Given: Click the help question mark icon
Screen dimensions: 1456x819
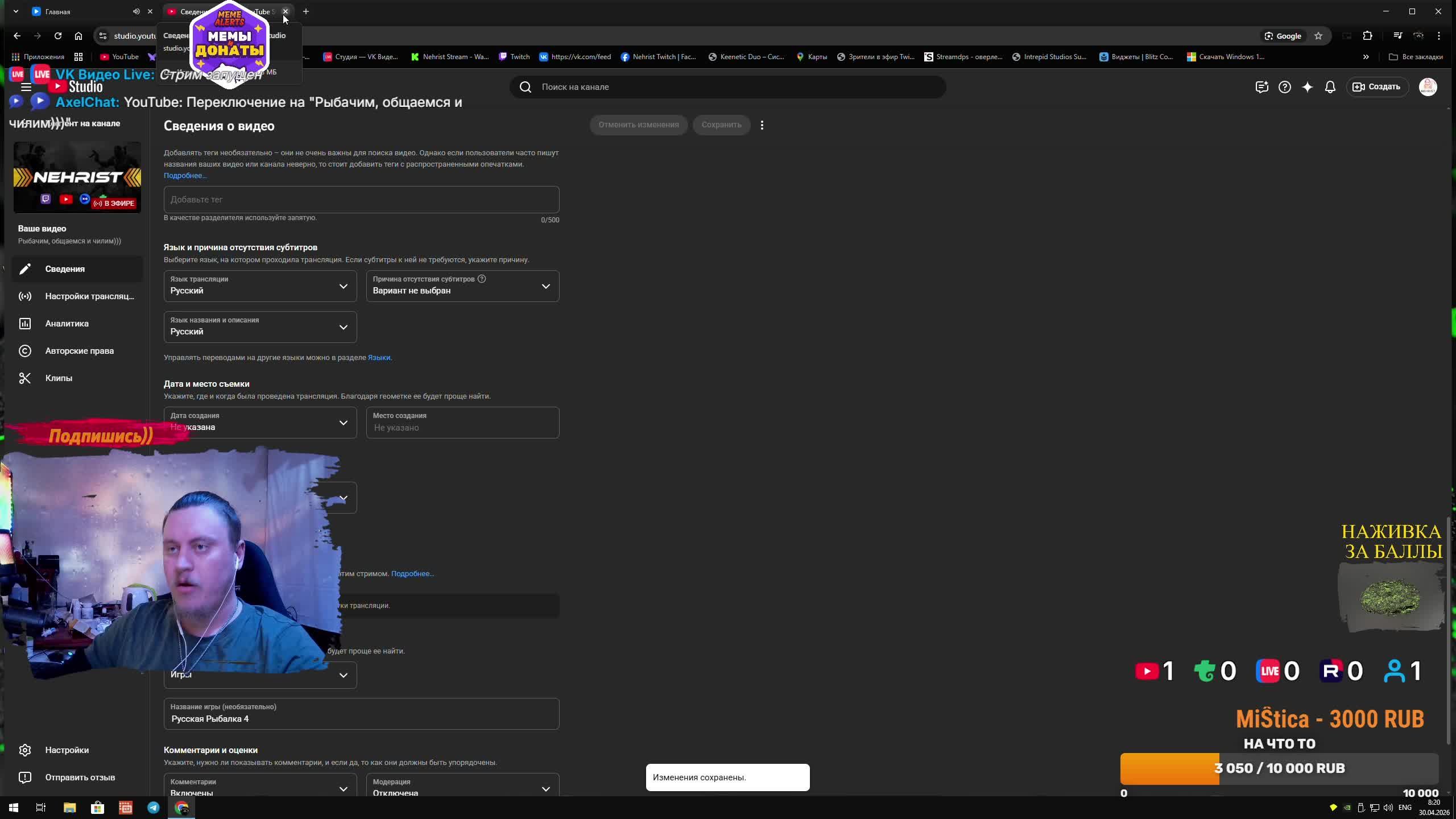Looking at the screenshot, I should [1284, 87].
